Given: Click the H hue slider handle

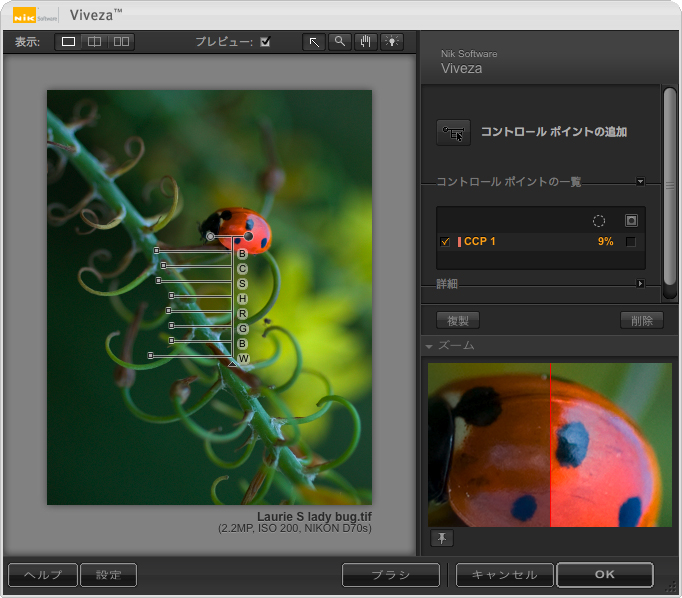Looking at the screenshot, I should (171, 296).
